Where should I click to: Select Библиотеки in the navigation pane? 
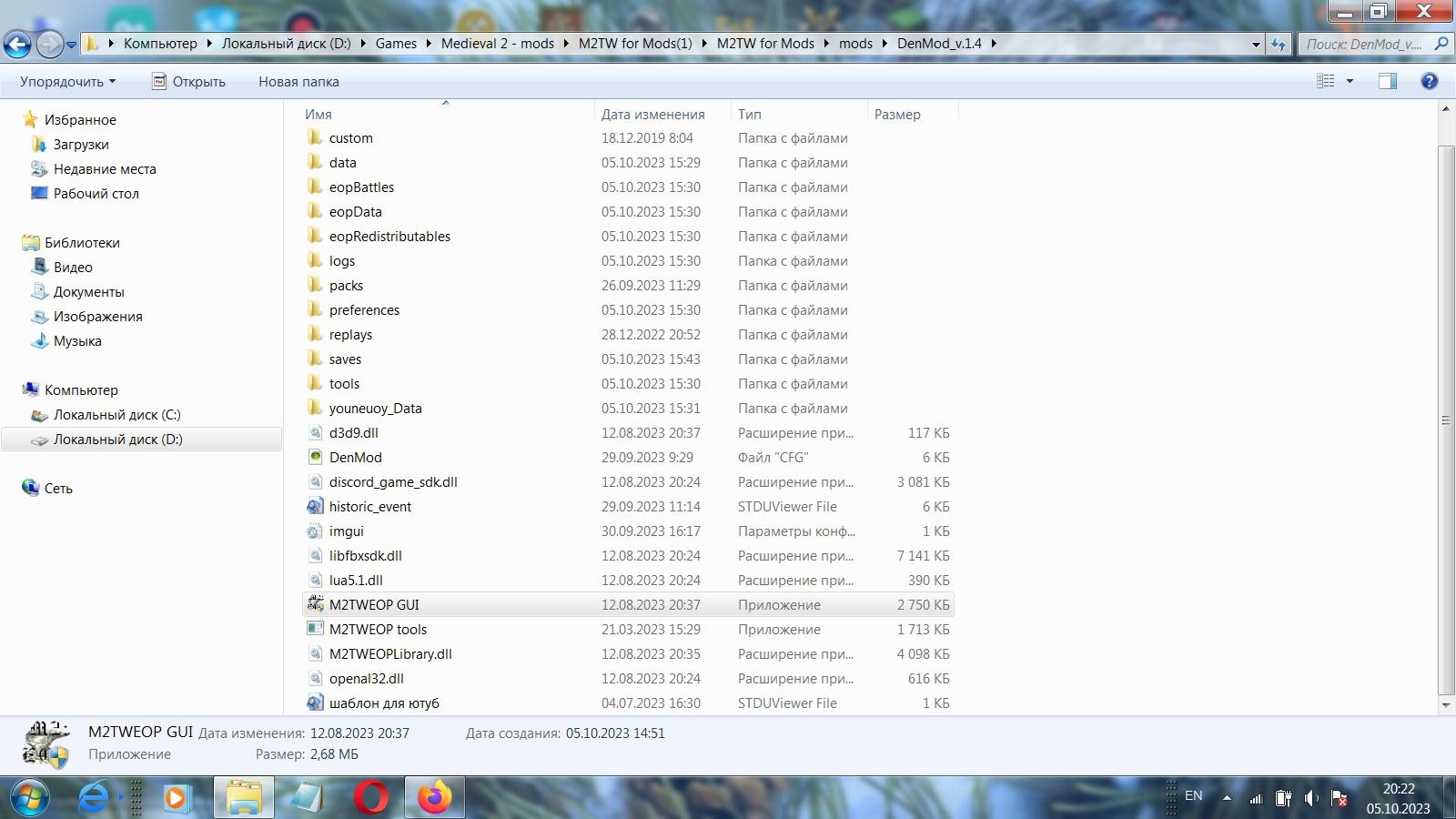coord(82,242)
